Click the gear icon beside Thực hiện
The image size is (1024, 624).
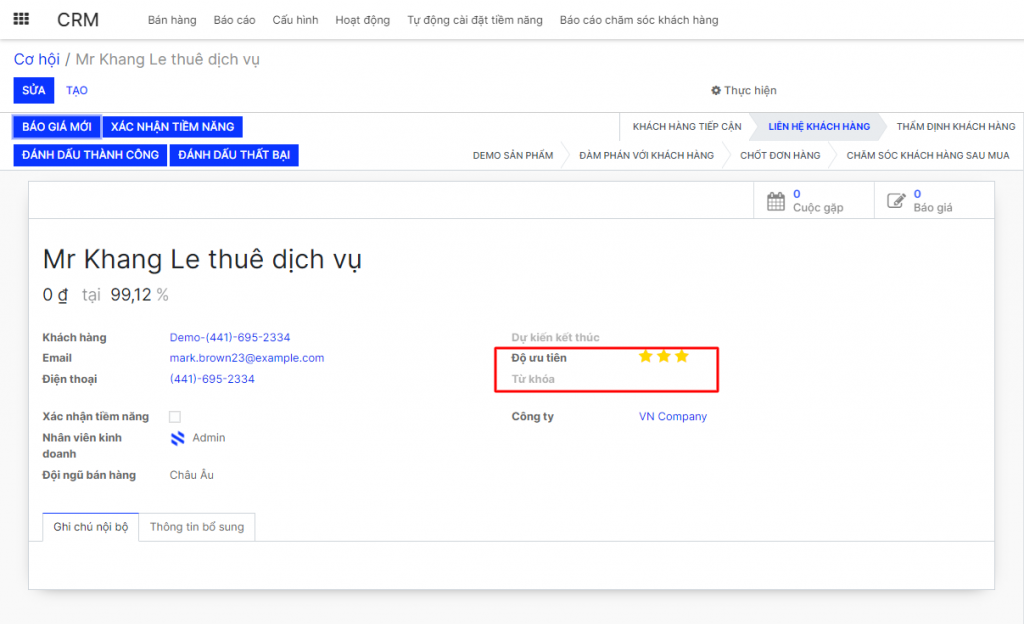[716, 90]
